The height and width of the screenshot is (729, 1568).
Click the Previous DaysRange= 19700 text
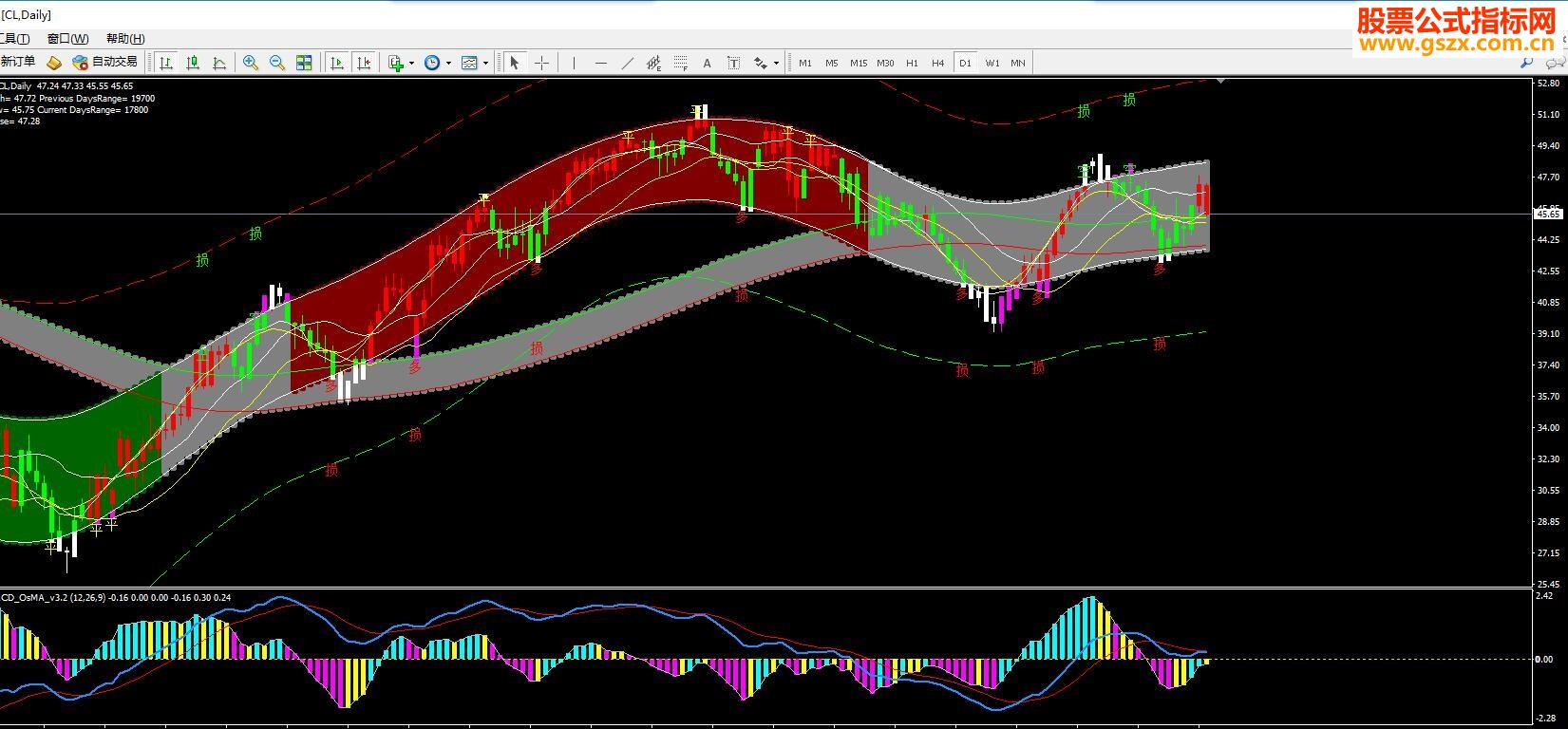click(x=96, y=99)
